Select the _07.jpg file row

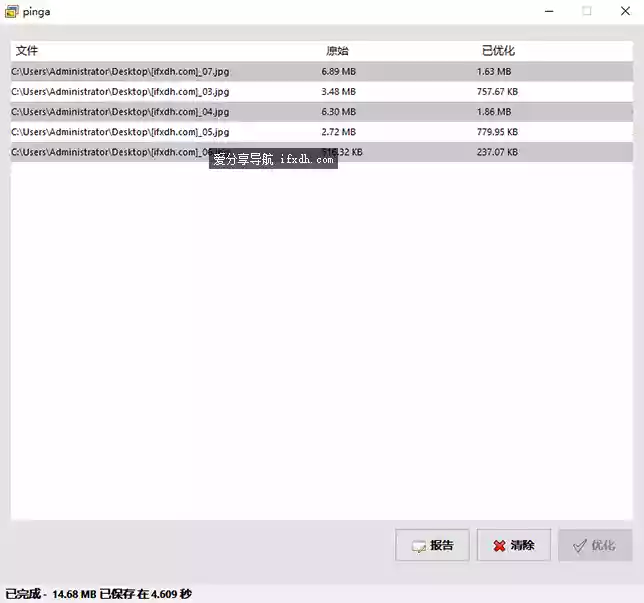[322, 71]
